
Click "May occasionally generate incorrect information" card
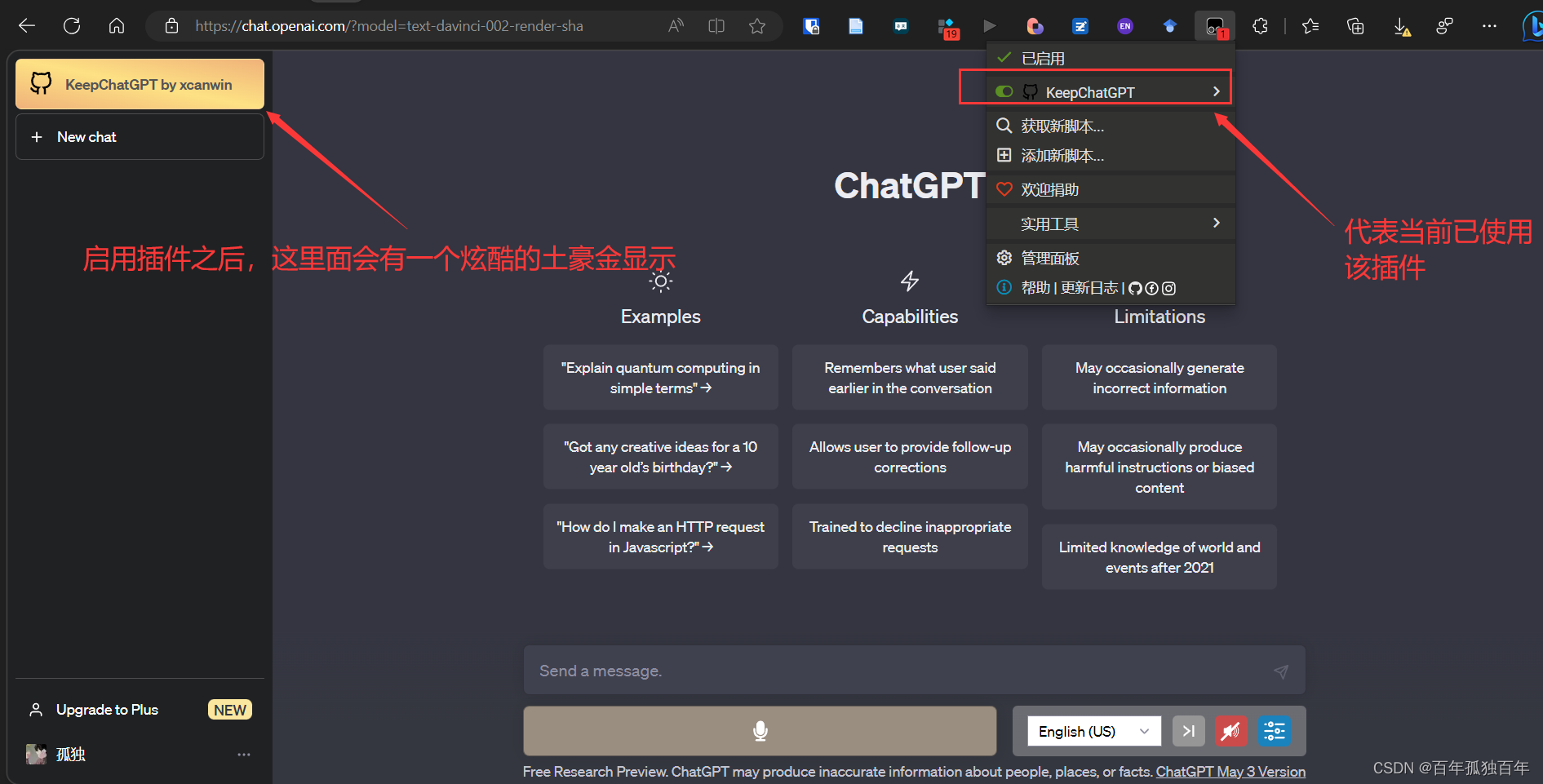tap(1159, 378)
